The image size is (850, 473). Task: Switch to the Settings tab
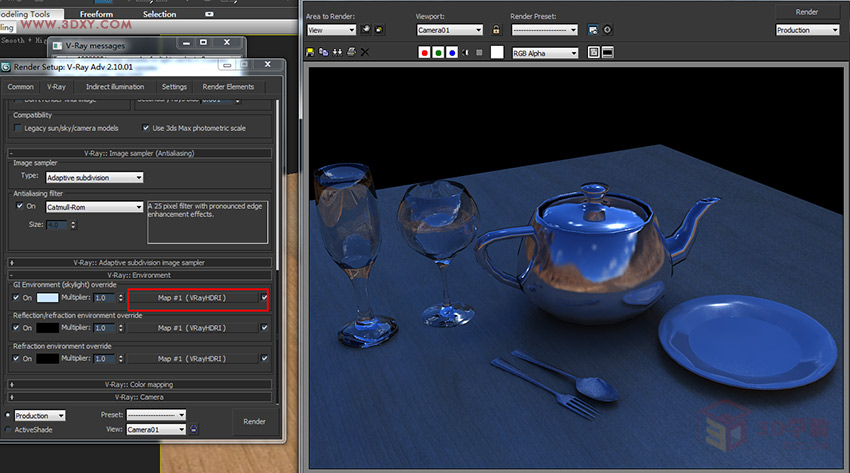click(x=174, y=87)
